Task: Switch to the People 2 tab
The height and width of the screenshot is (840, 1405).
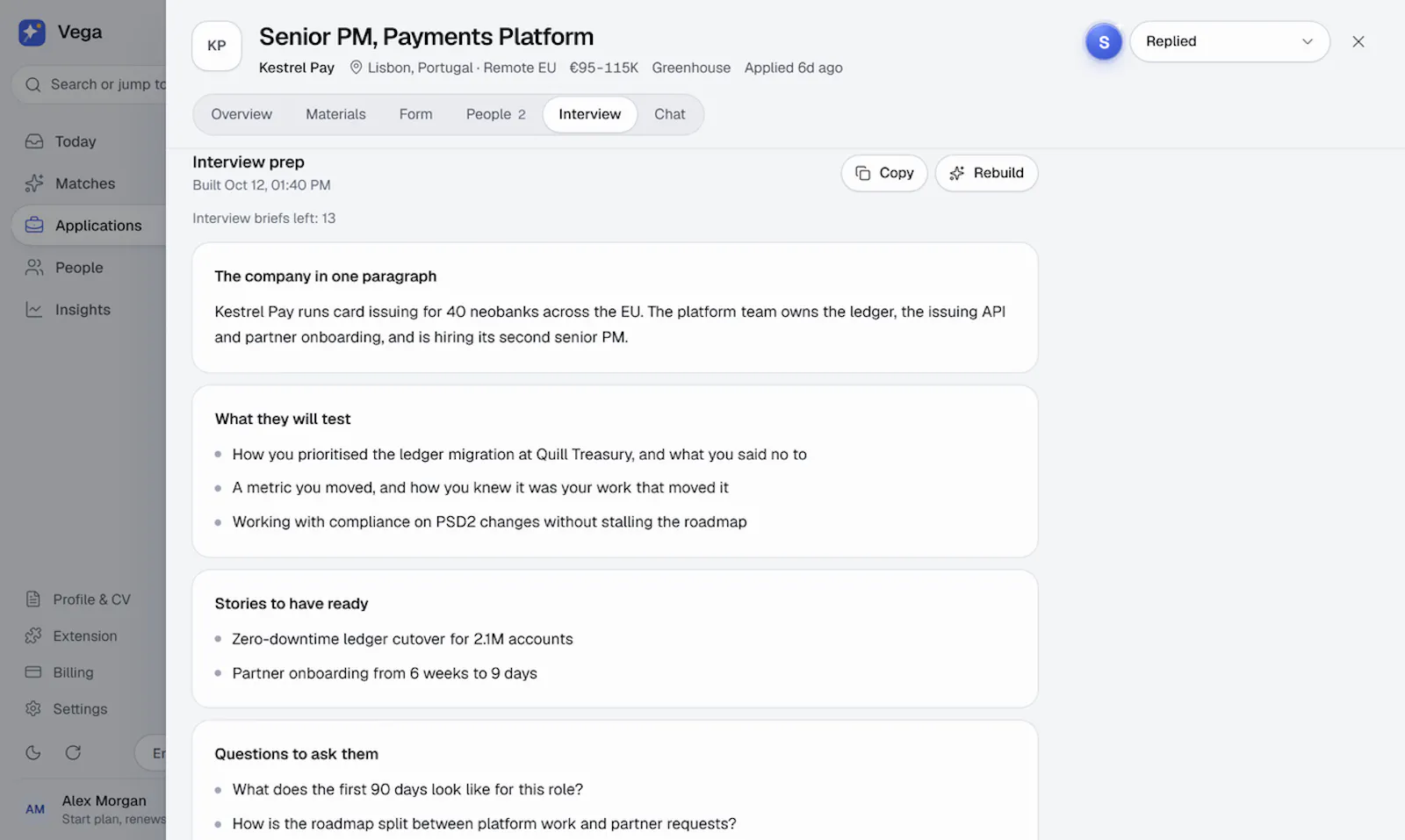Action: click(x=495, y=114)
